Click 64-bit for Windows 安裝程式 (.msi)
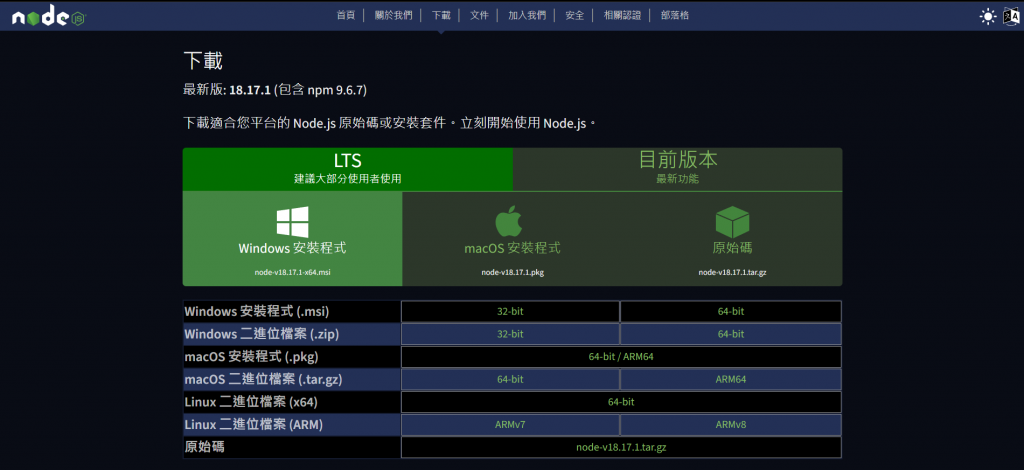1024x470 pixels. (x=731, y=311)
